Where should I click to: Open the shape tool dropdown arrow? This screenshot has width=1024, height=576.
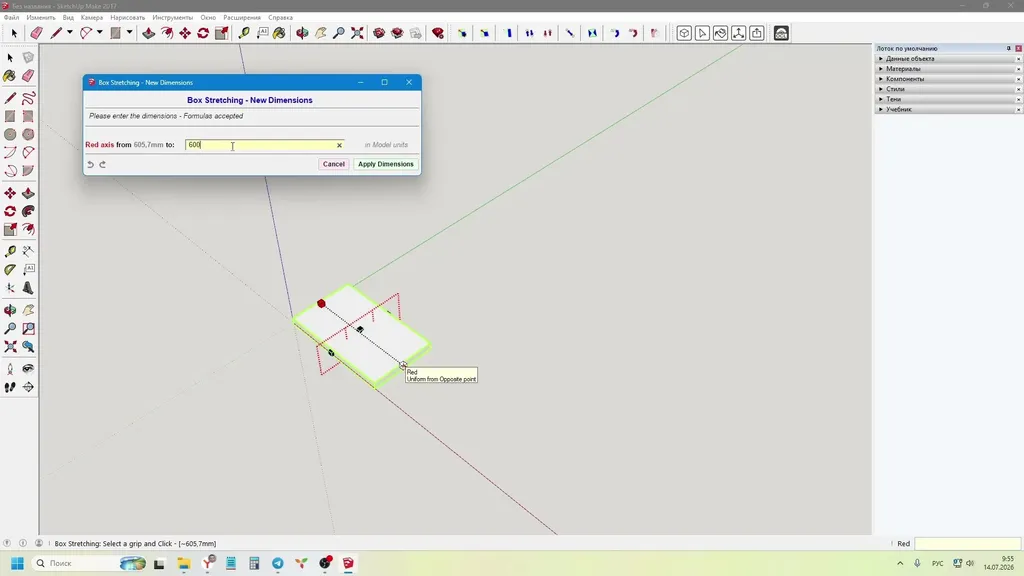point(129,33)
